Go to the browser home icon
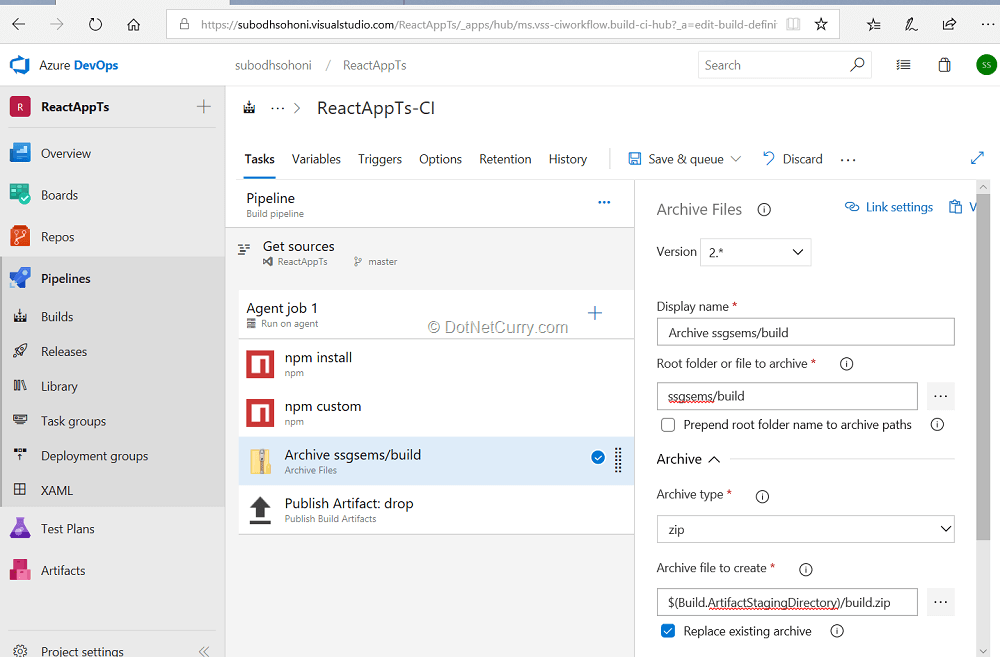The height and width of the screenshot is (657, 1000). point(133,24)
